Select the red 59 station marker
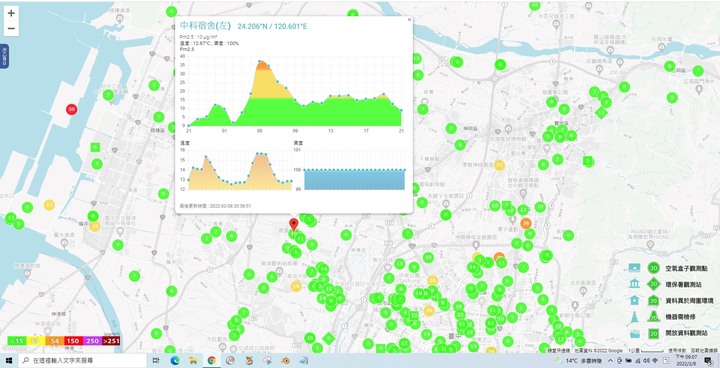Screen dimensions: 720x368 (71, 109)
